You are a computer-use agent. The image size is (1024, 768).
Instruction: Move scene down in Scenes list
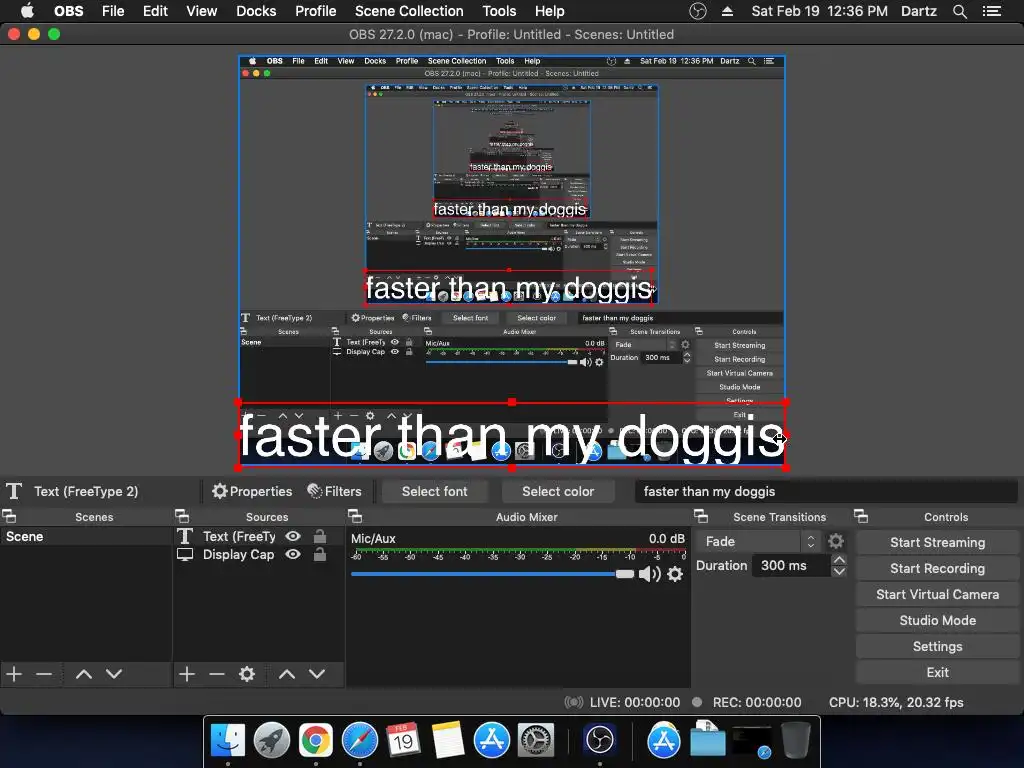pyautogui.click(x=114, y=674)
